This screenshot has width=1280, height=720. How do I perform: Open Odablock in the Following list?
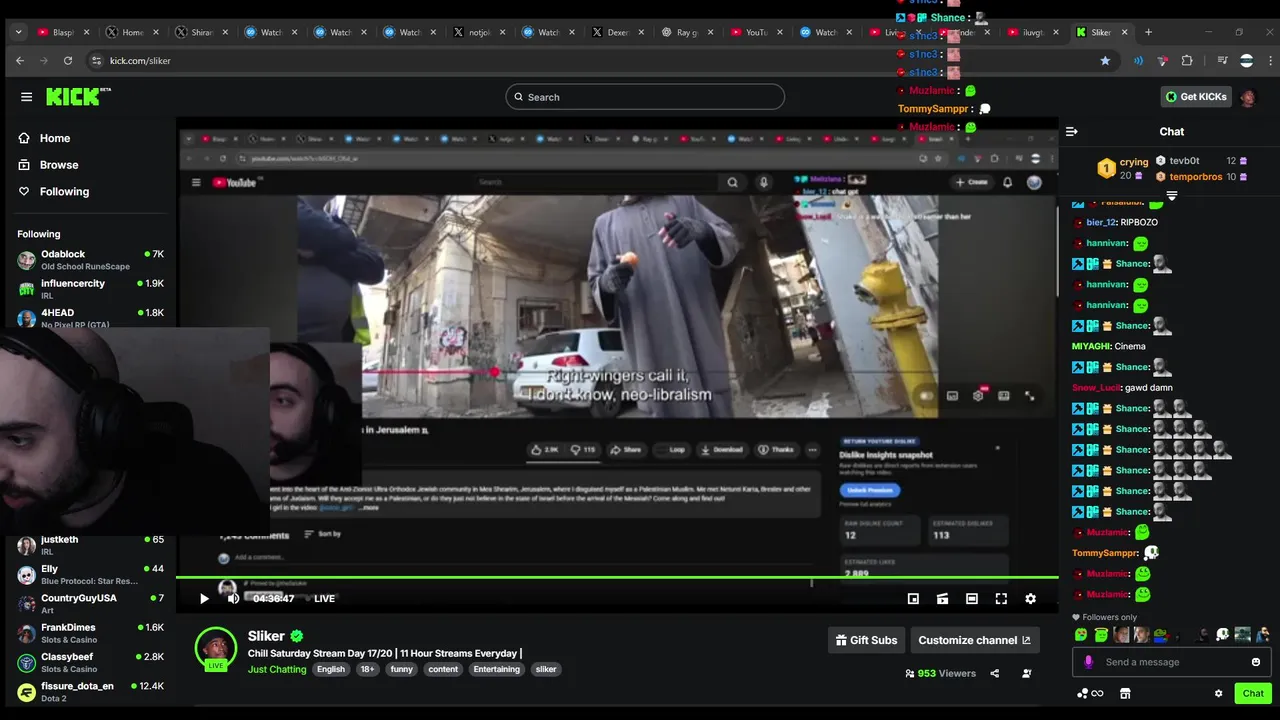[x=90, y=260]
